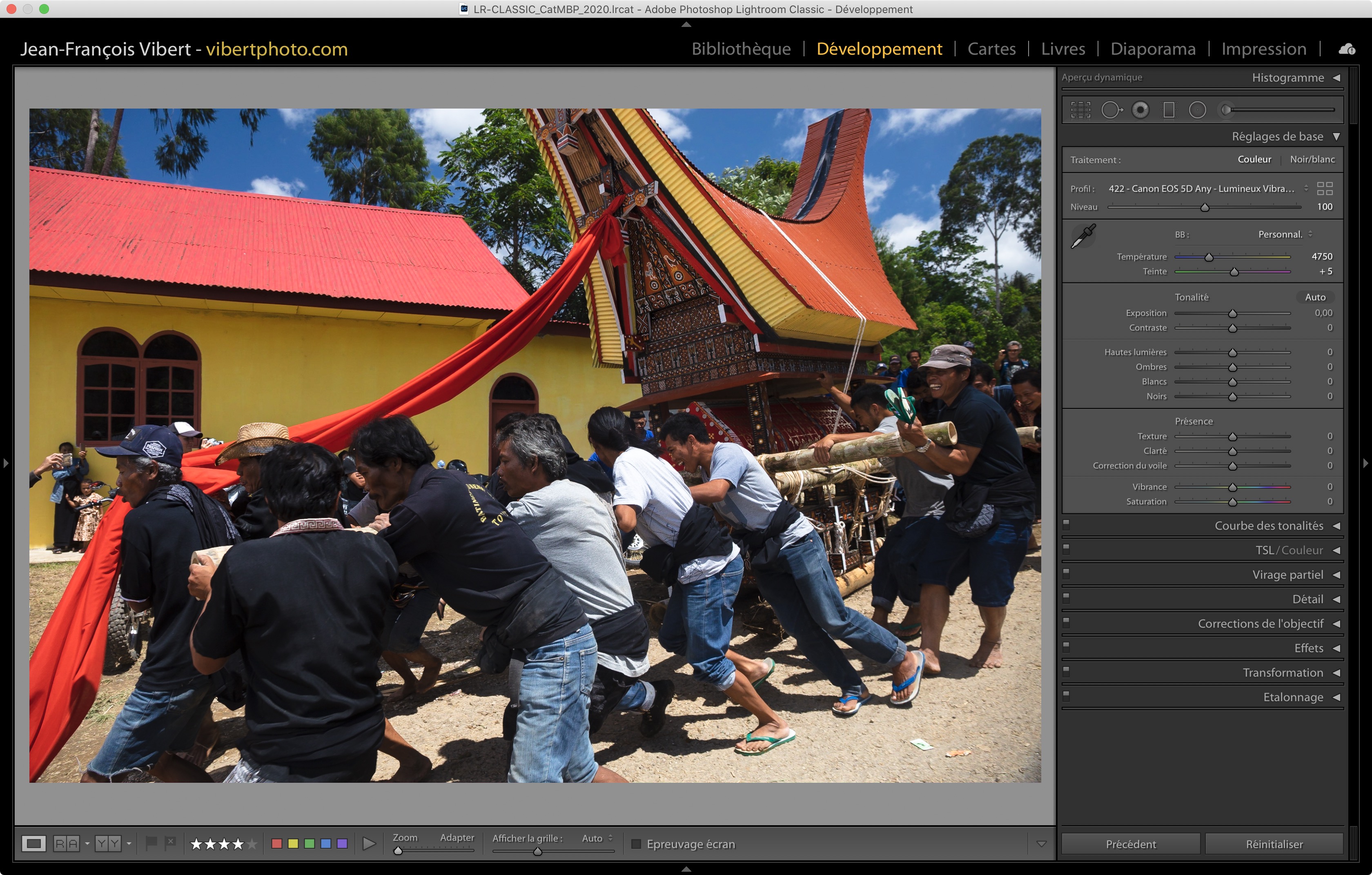Select the Crop Overlay tool
This screenshot has width=1372, height=875.
[1080, 110]
